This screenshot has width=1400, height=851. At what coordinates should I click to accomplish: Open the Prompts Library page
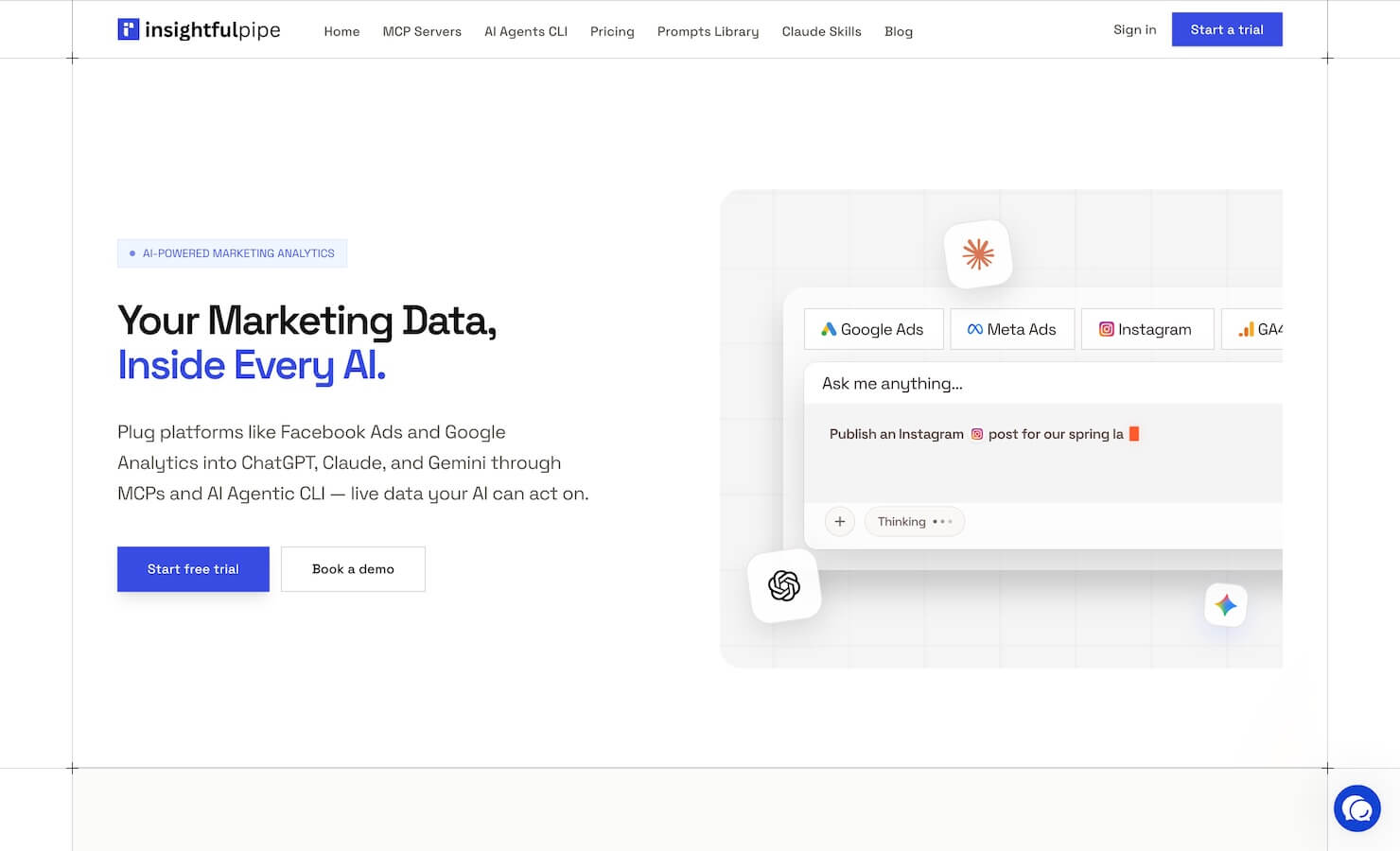[x=708, y=31]
